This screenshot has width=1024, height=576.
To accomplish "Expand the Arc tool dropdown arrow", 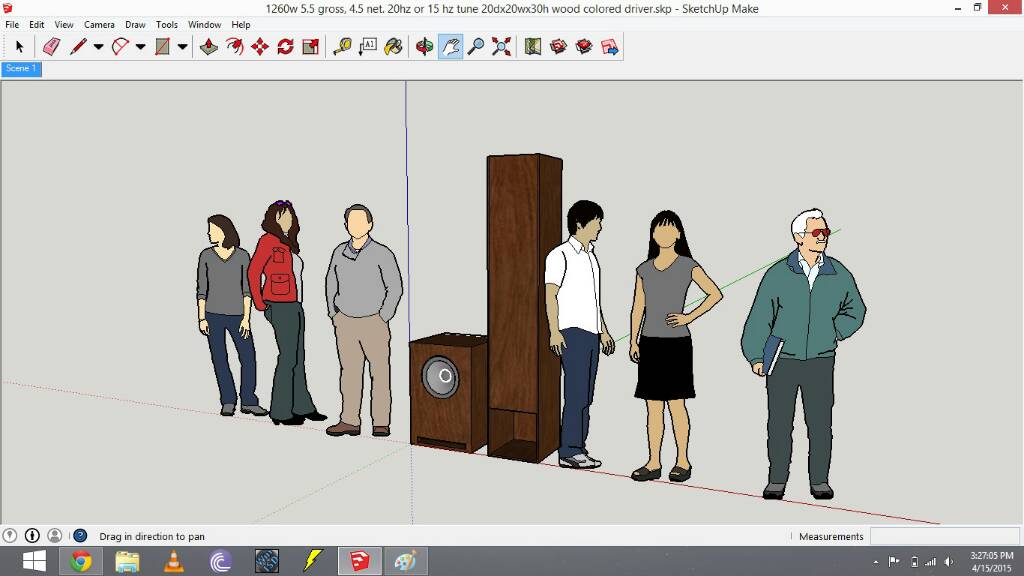I will pyautogui.click(x=140, y=46).
